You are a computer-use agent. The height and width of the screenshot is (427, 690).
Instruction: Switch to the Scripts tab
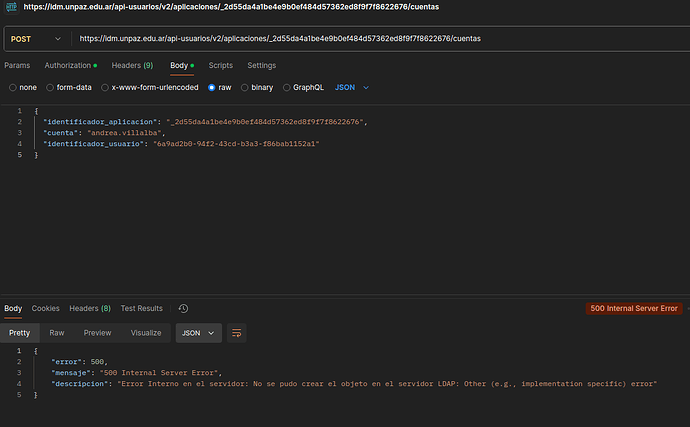point(220,65)
